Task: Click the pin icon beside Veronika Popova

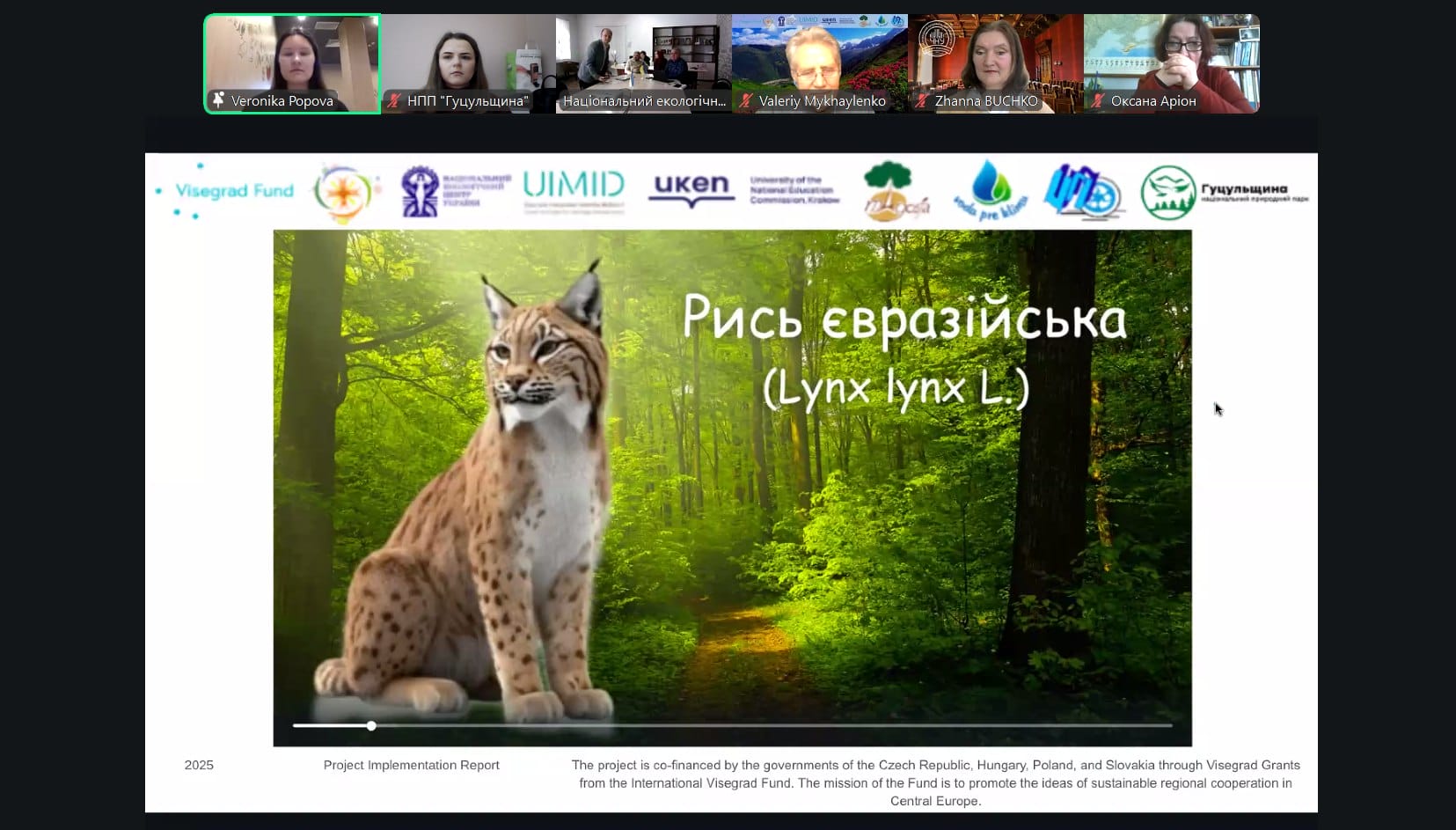Action: pos(218,100)
